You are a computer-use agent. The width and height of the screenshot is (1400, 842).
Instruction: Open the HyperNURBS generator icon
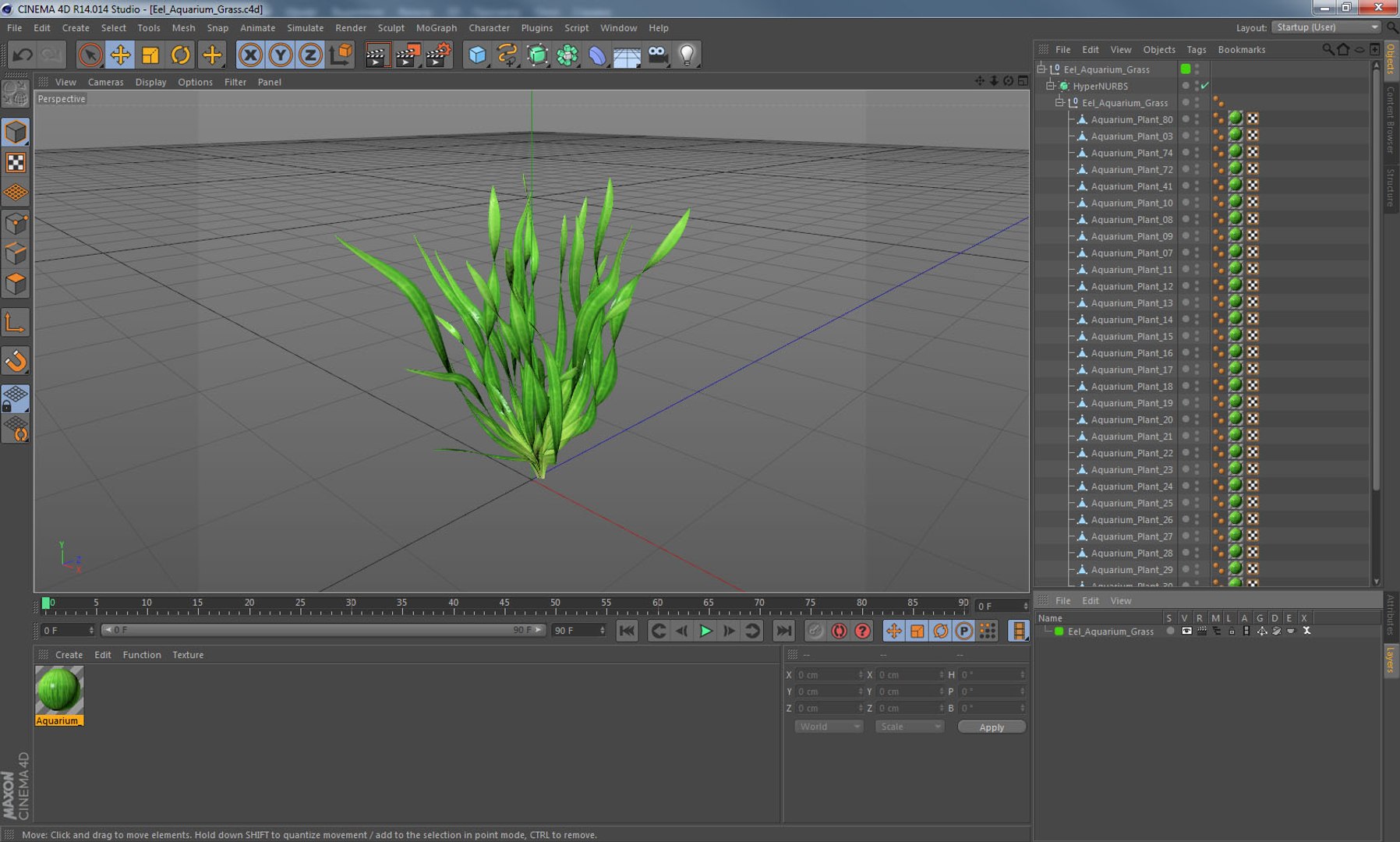pos(537,55)
